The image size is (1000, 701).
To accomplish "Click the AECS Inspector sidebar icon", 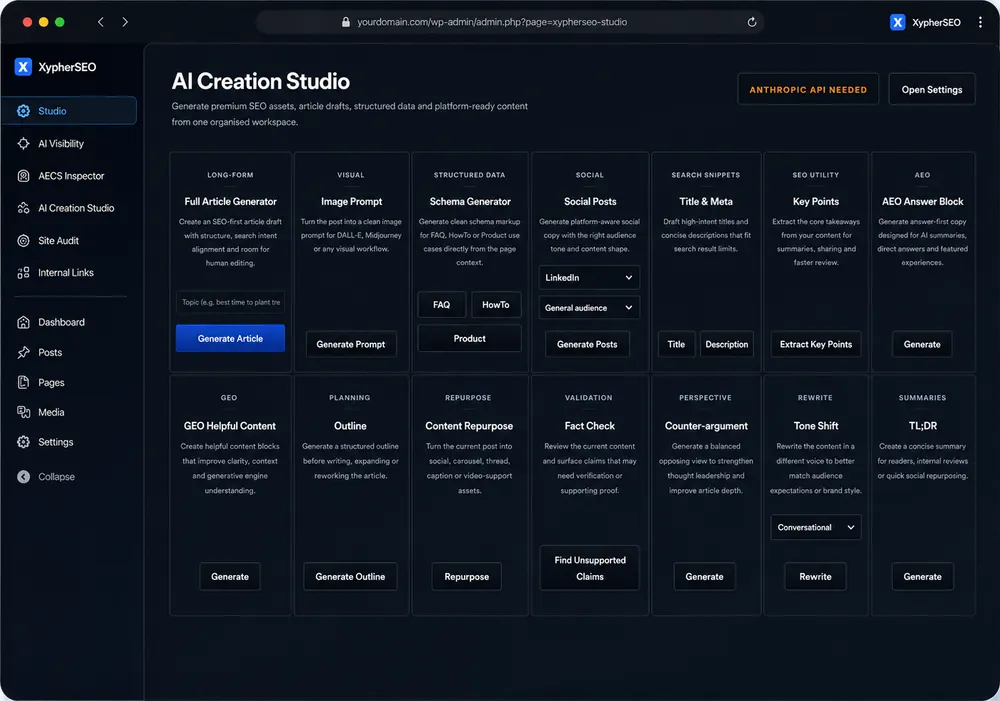I will 24,176.
